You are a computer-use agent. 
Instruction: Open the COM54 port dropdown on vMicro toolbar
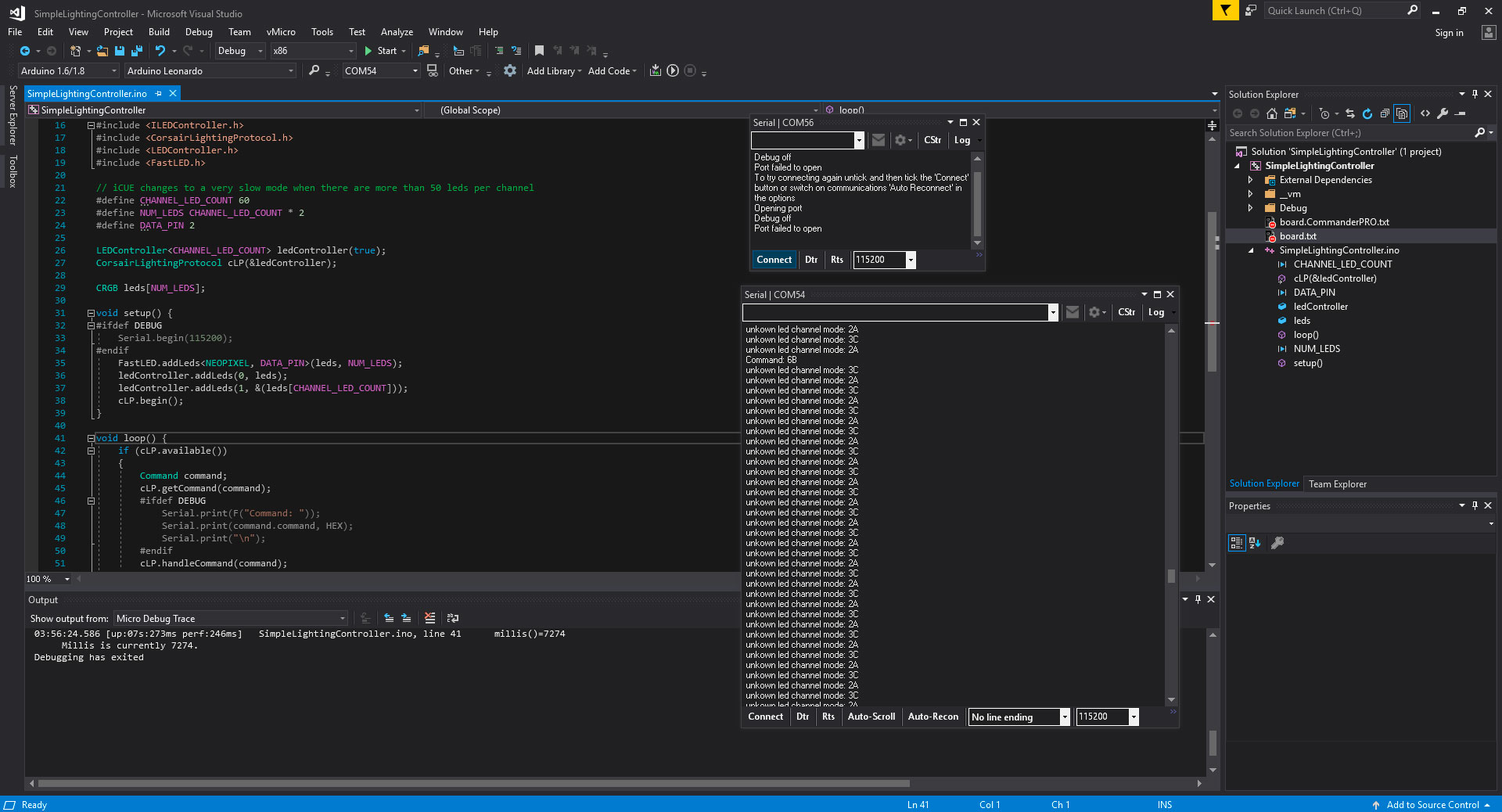[415, 70]
